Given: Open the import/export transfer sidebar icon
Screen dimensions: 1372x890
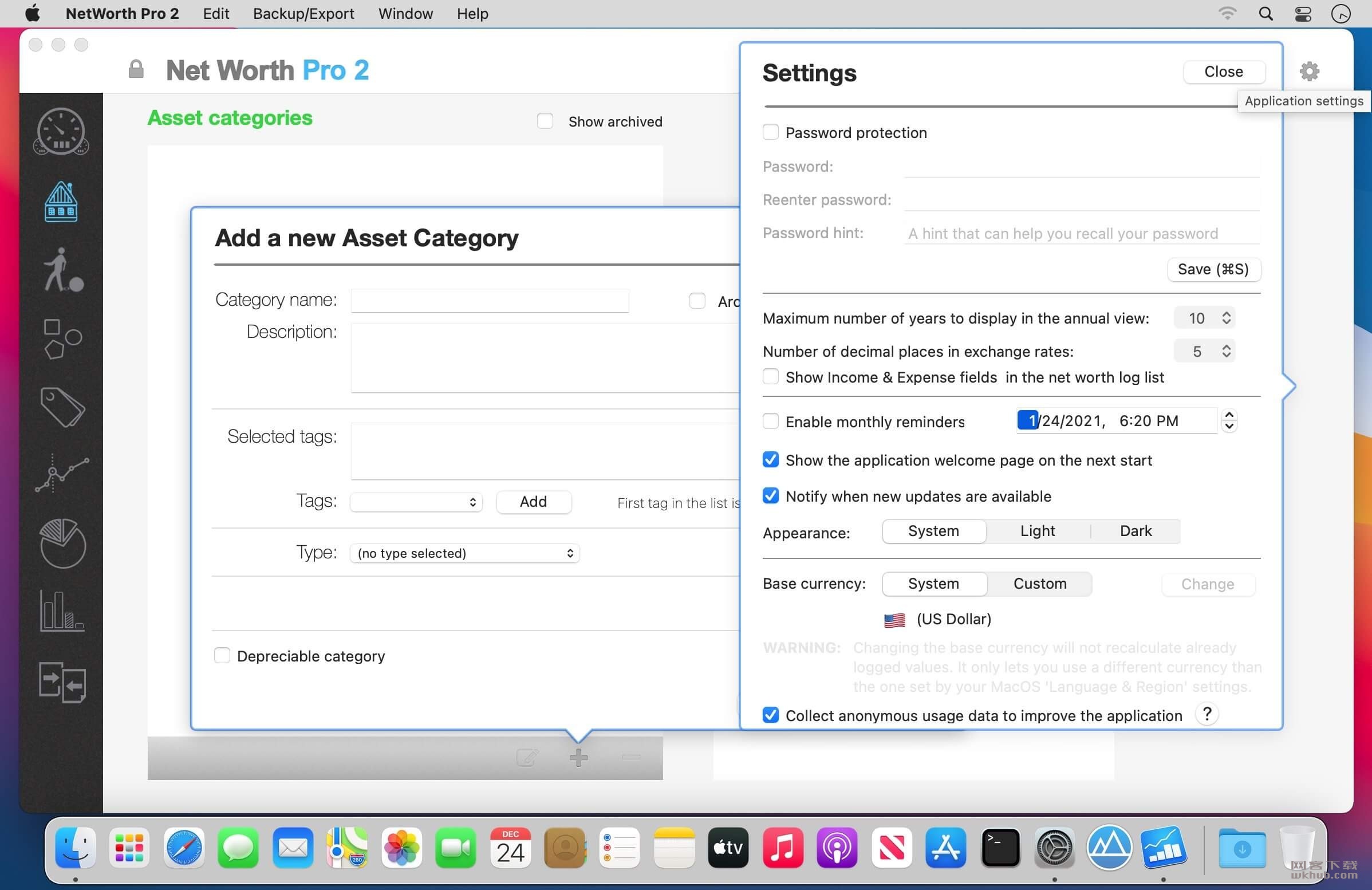Looking at the screenshot, I should [62, 682].
